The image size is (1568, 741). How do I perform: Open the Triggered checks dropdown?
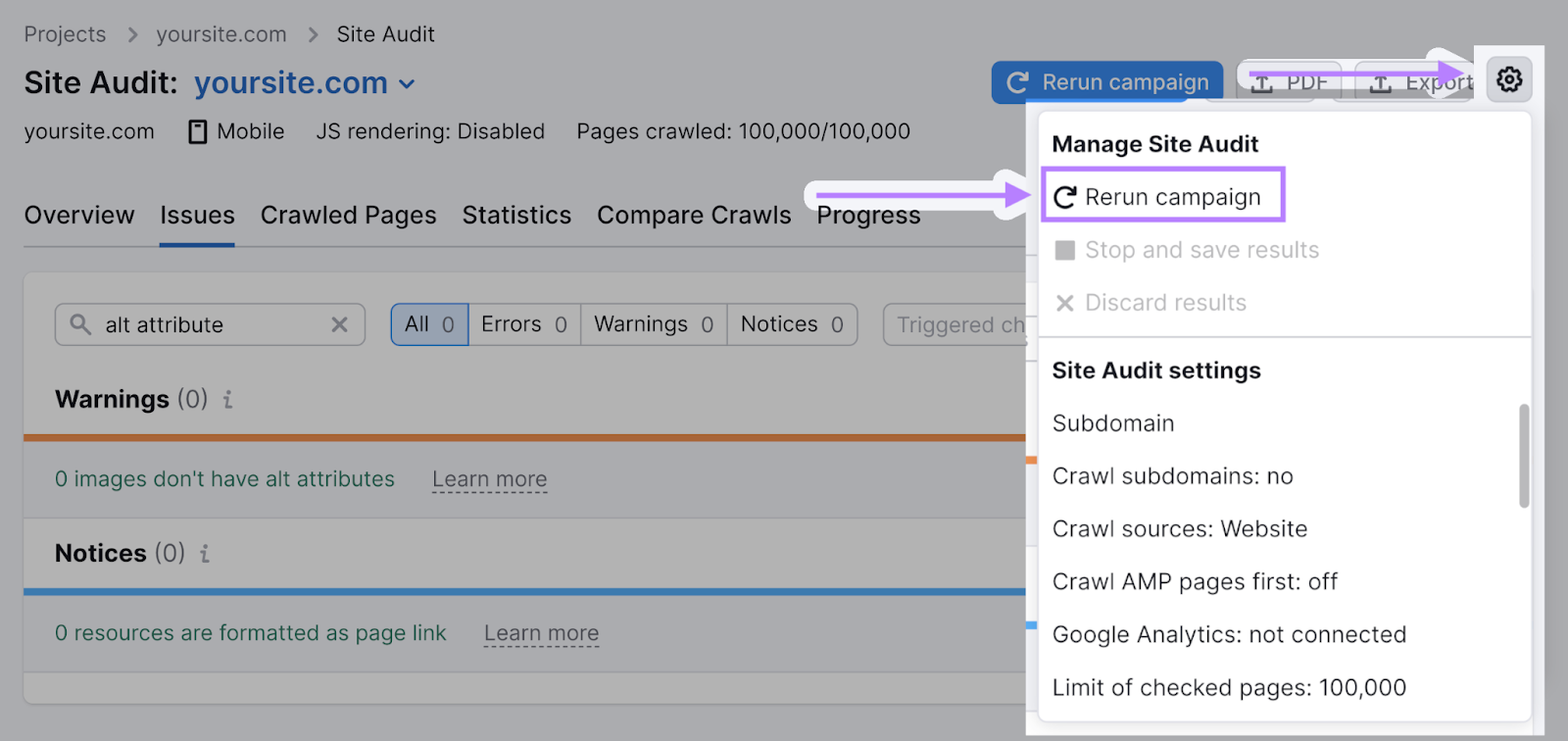[x=955, y=324]
